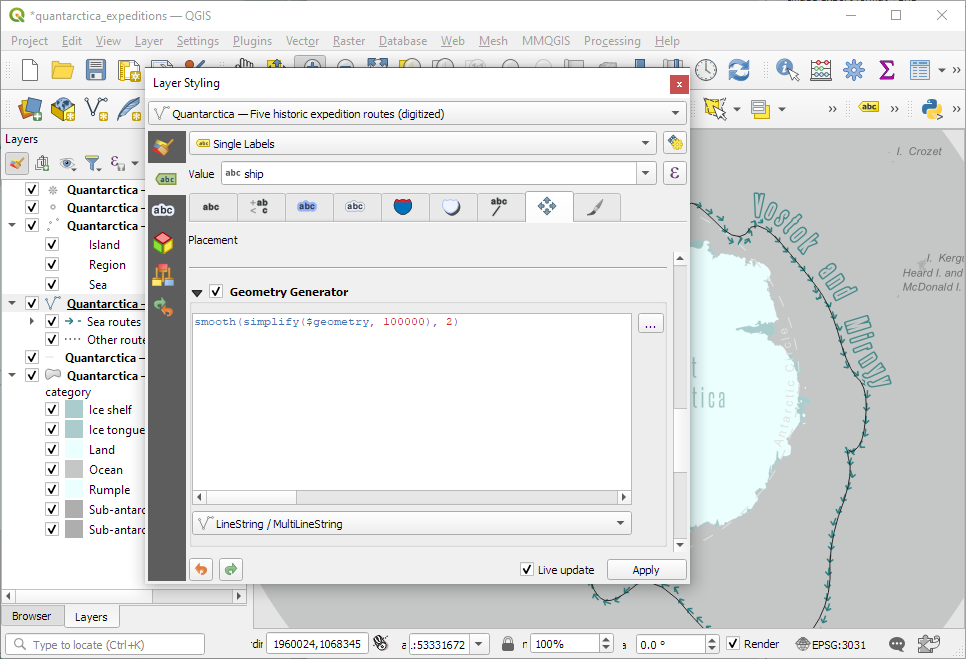Toggle Sea routes layer visibility
Screen dimensions: 966x659
[x=52, y=321]
